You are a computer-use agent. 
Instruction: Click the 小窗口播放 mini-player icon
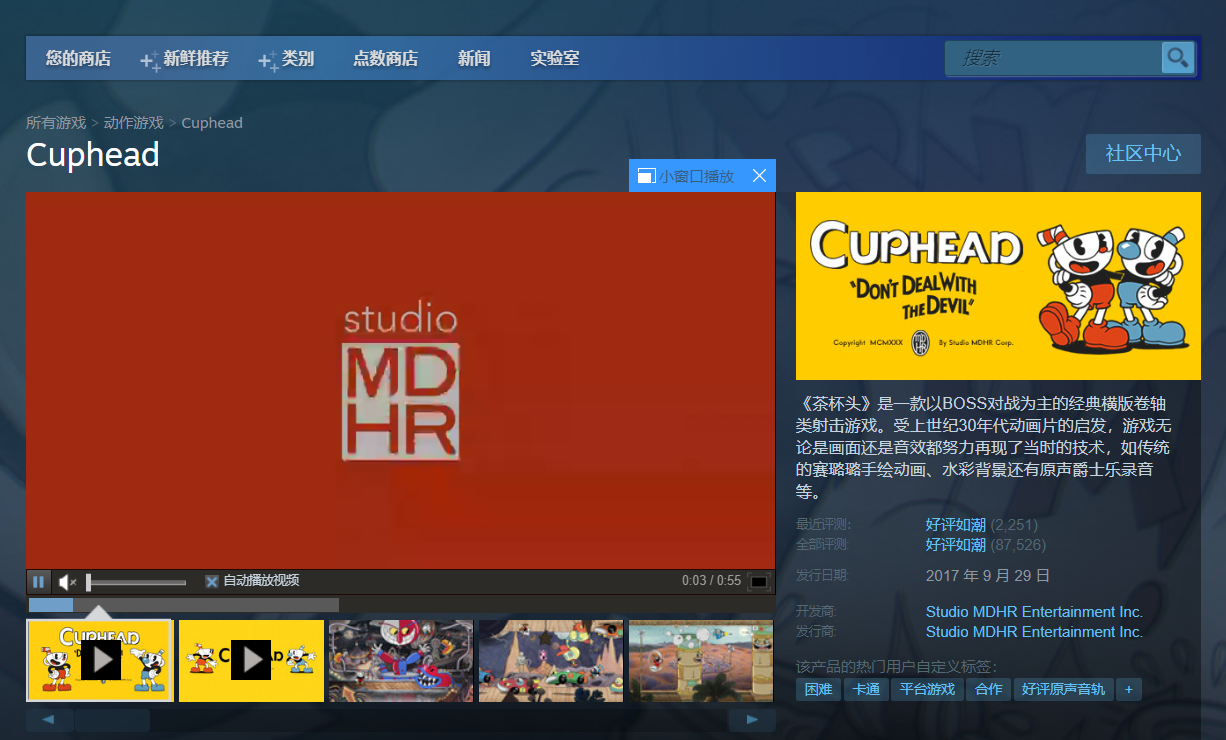point(646,176)
